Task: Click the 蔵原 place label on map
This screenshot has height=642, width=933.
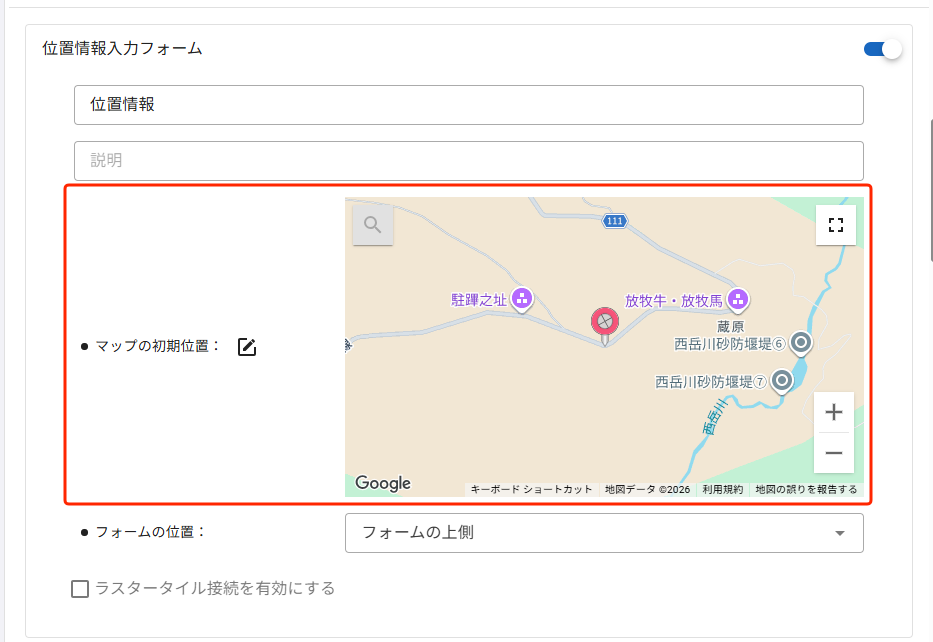Action: [x=730, y=327]
